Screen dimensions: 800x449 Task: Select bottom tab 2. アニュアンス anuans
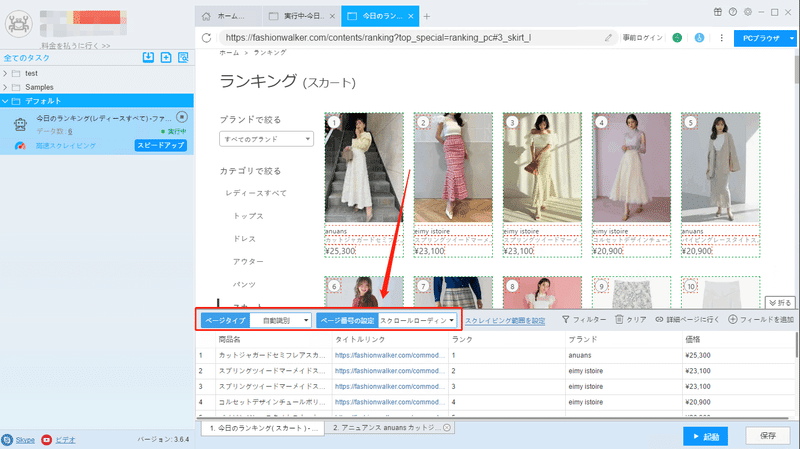[x=390, y=428]
